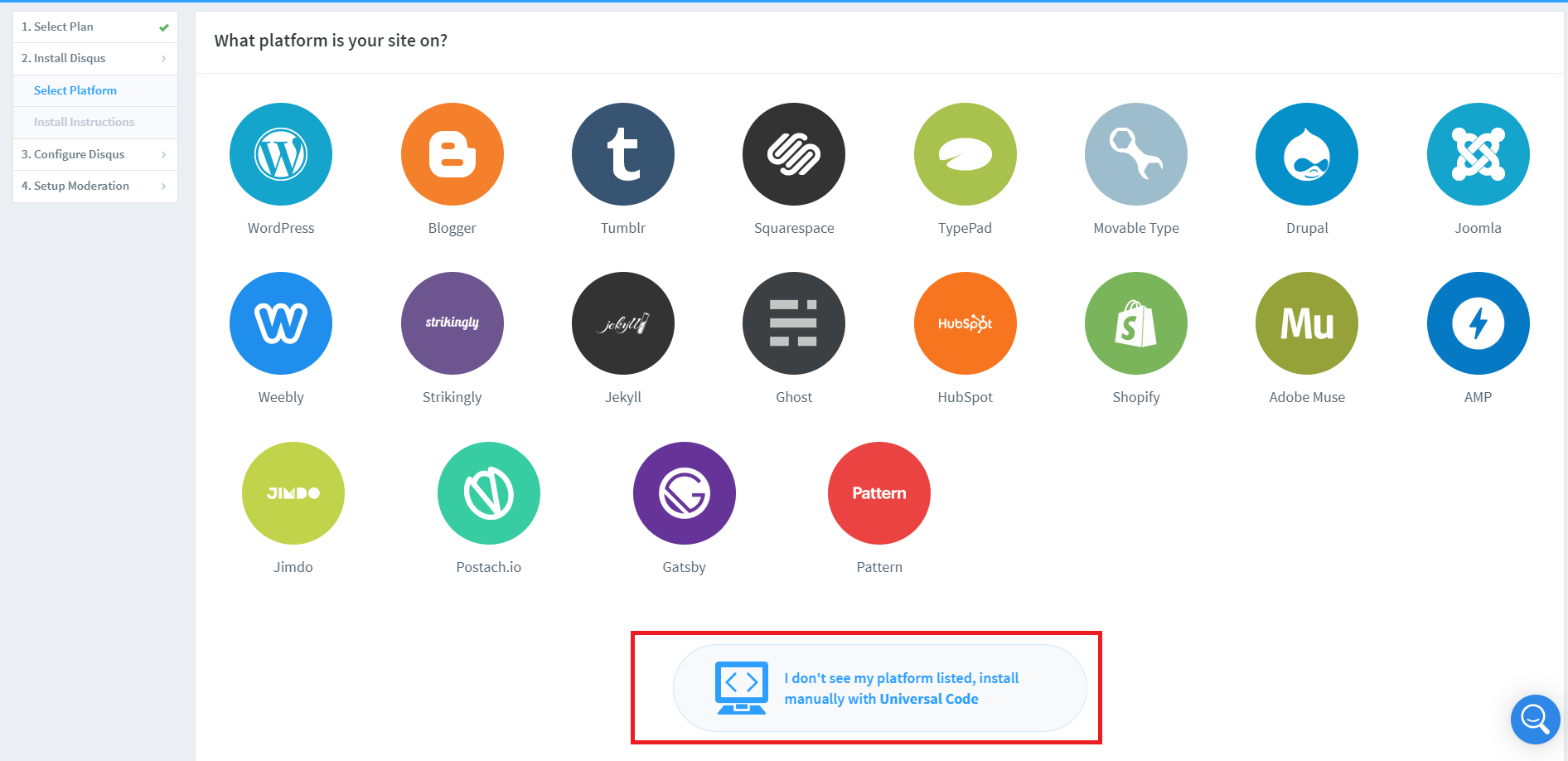Select the Movable Type wrench icon
Image resolution: width=1568 pixels, height=761 pixels.
click(x=1136, y=154)
